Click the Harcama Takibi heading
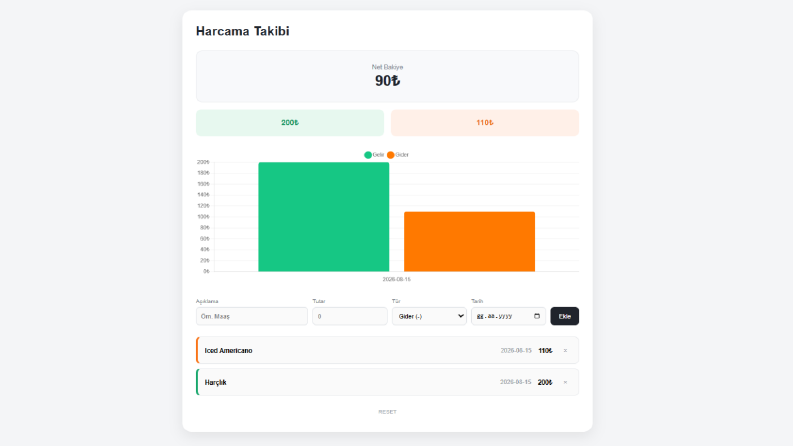 click(x=243, y=31)
